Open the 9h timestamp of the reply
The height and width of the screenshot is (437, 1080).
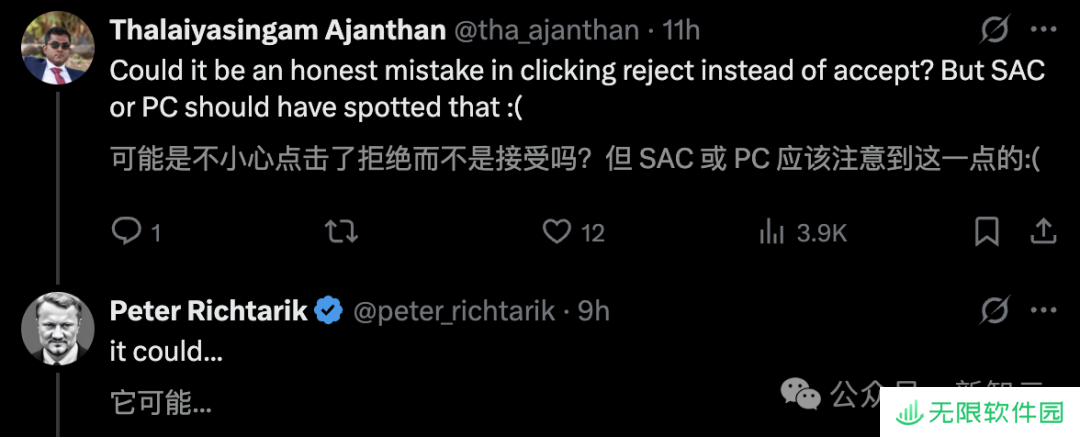pyautogui.click(x=594, y=312)
